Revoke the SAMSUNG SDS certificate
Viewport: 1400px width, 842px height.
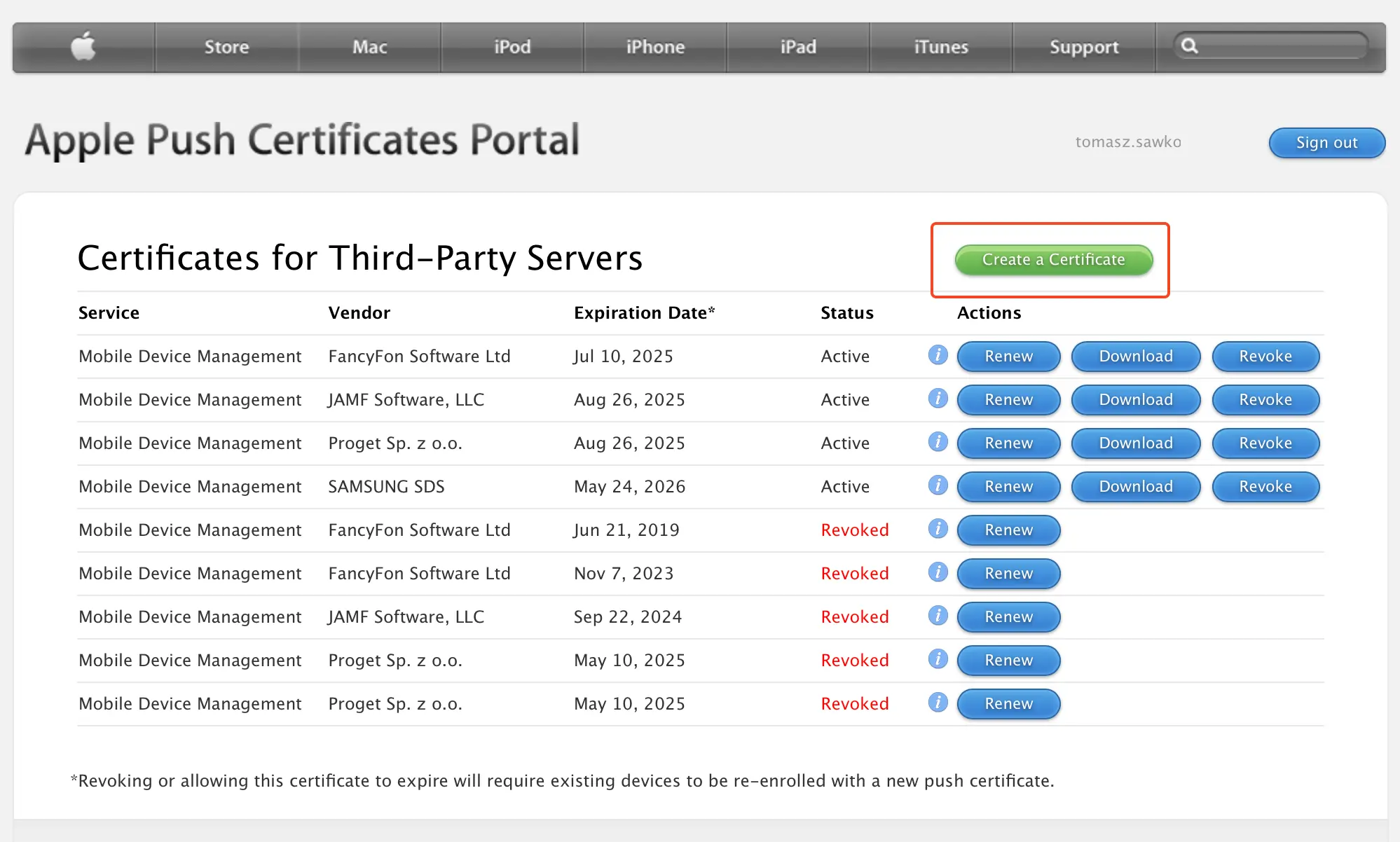click(1265, 487)
